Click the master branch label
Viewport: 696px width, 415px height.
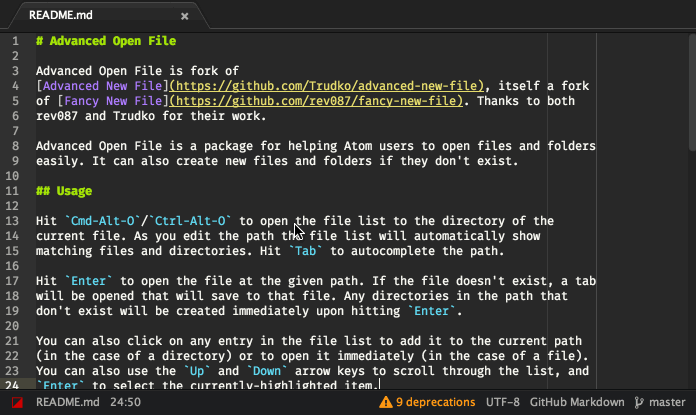(667, 402)
